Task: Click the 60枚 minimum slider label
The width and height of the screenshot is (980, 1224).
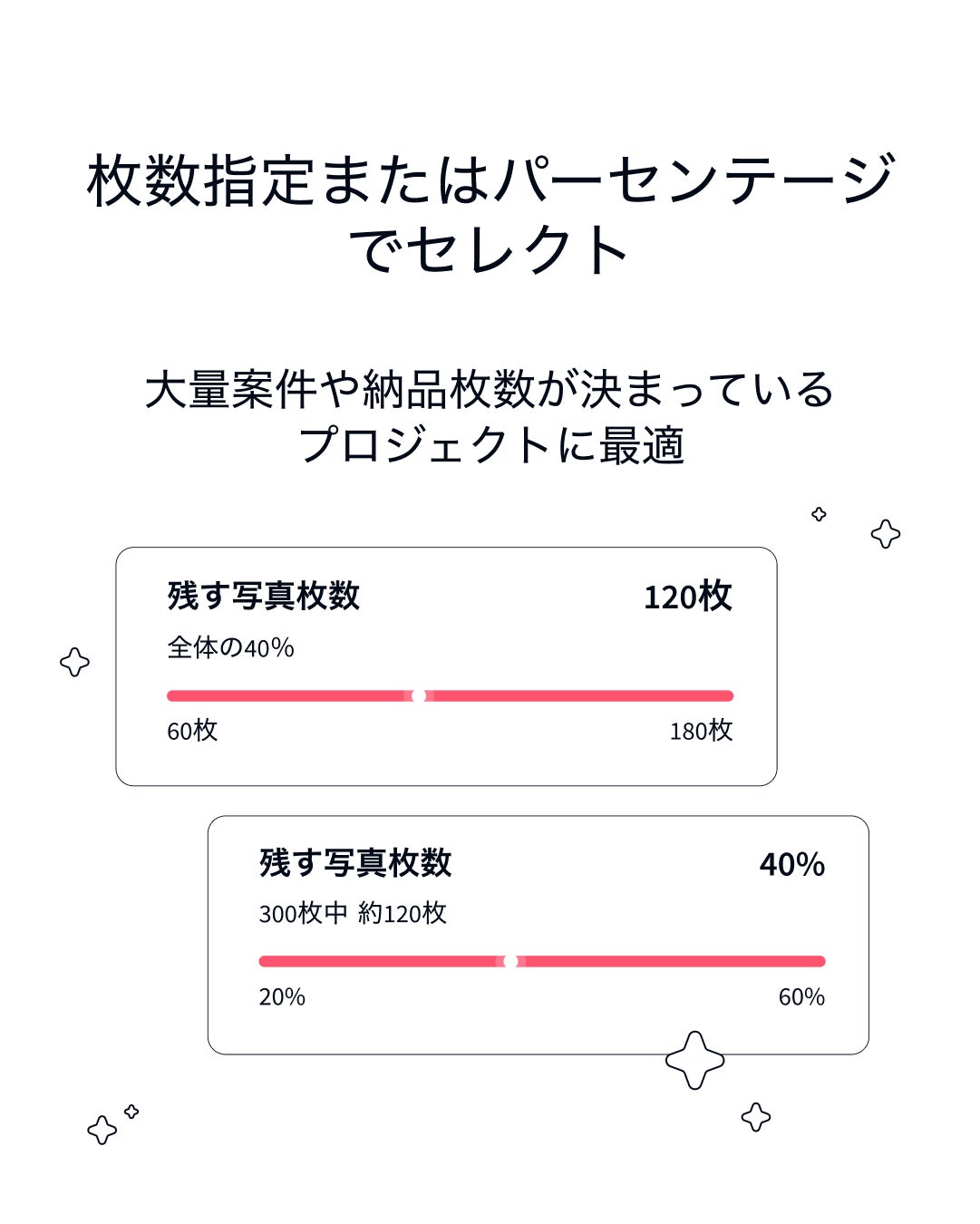Action: click(192, 731)
